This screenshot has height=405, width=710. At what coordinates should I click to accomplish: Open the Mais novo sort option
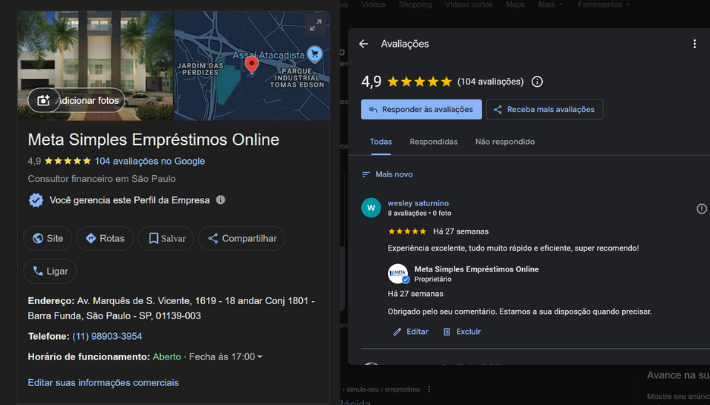[388, 174]
